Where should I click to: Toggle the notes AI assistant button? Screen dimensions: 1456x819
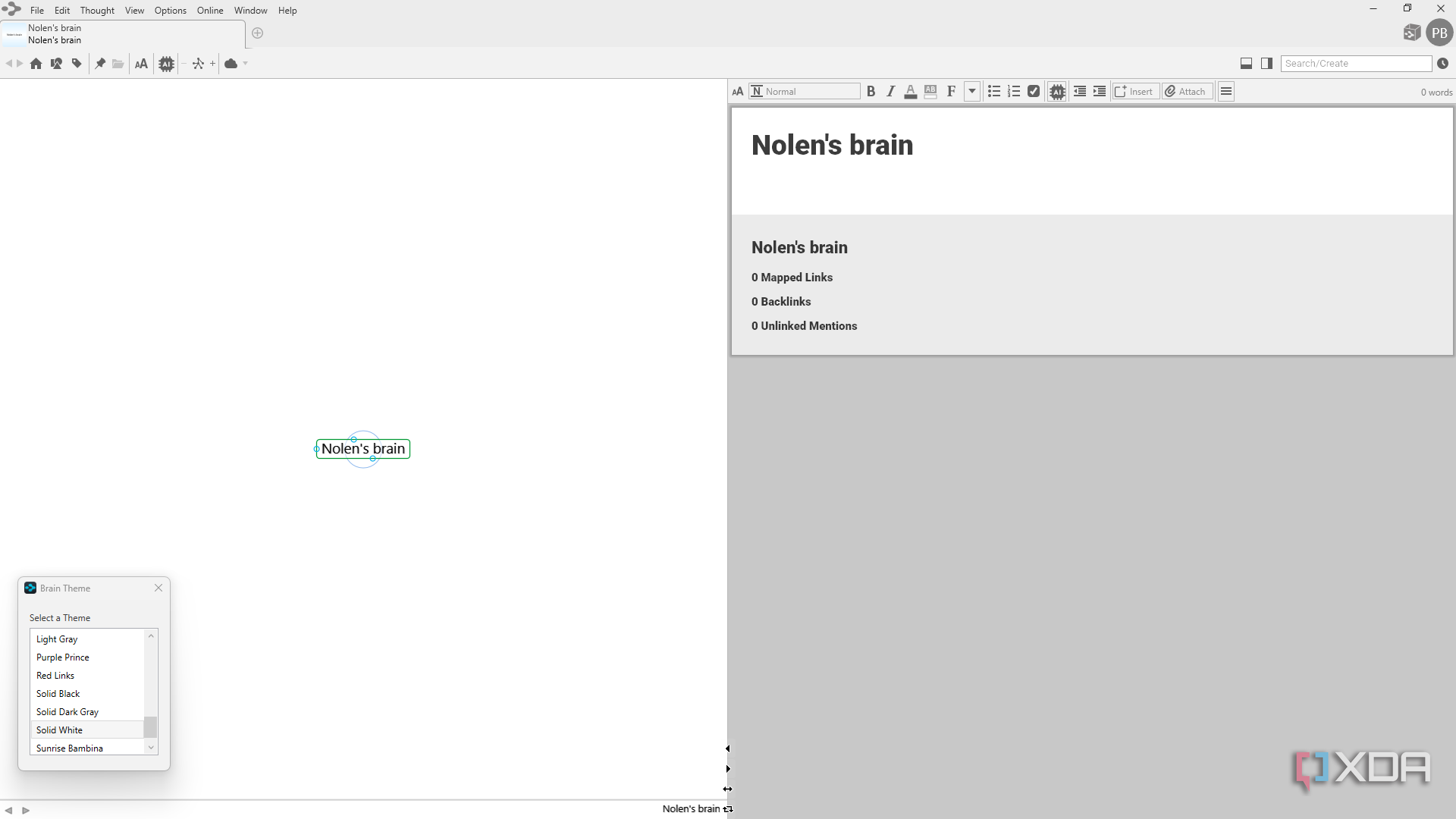pyautogui.click(x=1057, y=92)
